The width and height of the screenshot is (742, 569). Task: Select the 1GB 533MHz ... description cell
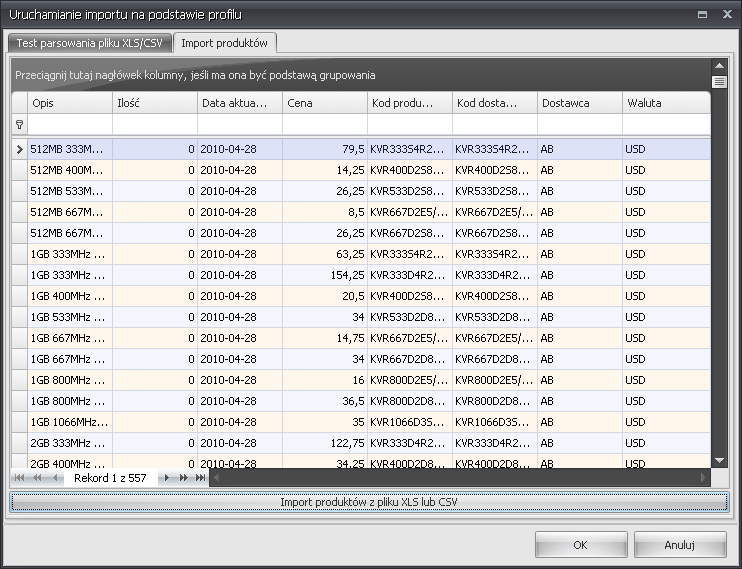click(x=70, y=317)
